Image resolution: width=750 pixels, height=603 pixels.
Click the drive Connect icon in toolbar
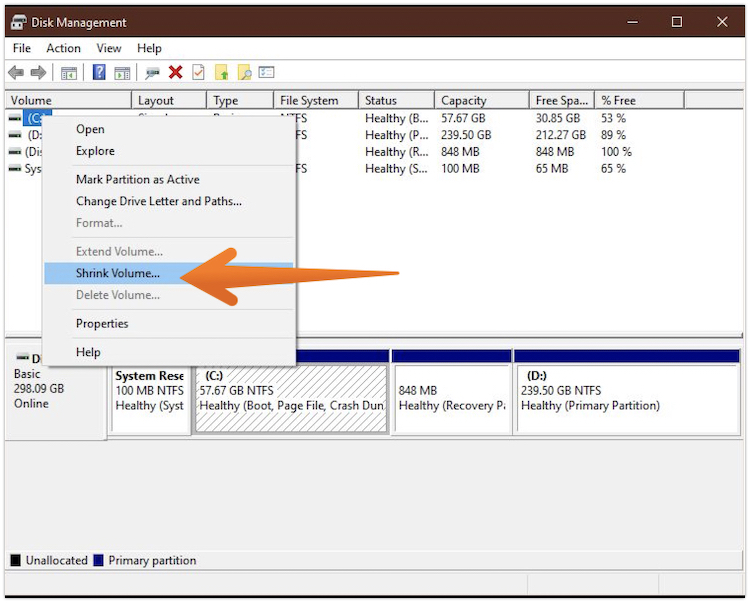(152, 73)
